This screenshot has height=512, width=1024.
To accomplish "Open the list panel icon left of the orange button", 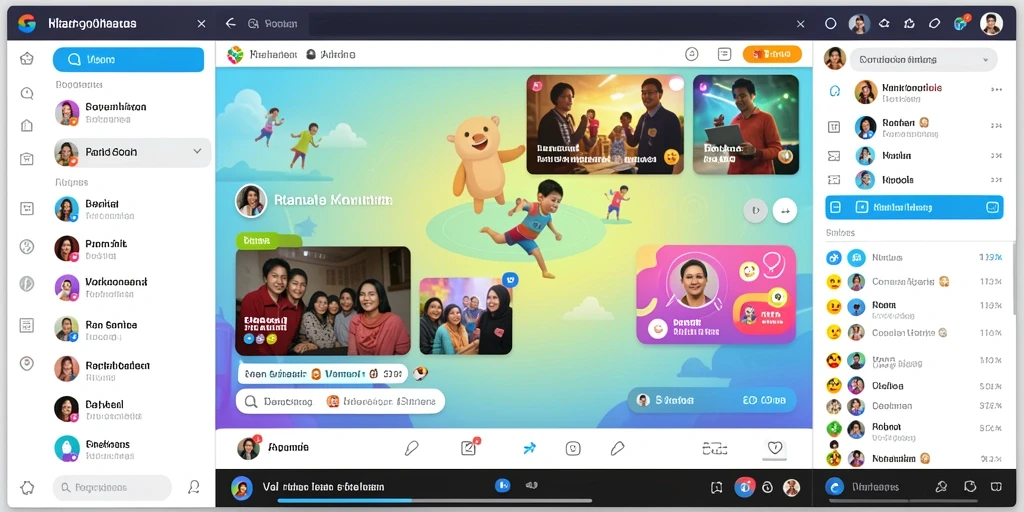I will point(724,54).
